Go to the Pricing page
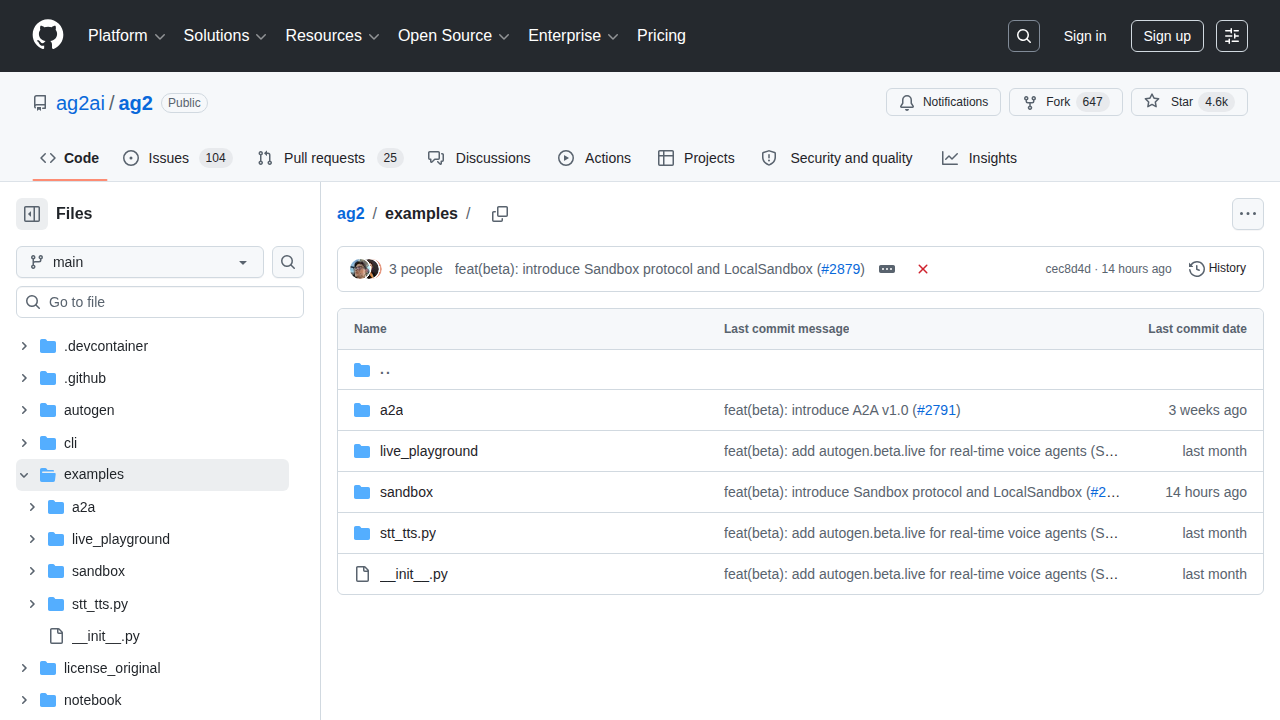Viewport: 1280px width, 720px height. 661,36
